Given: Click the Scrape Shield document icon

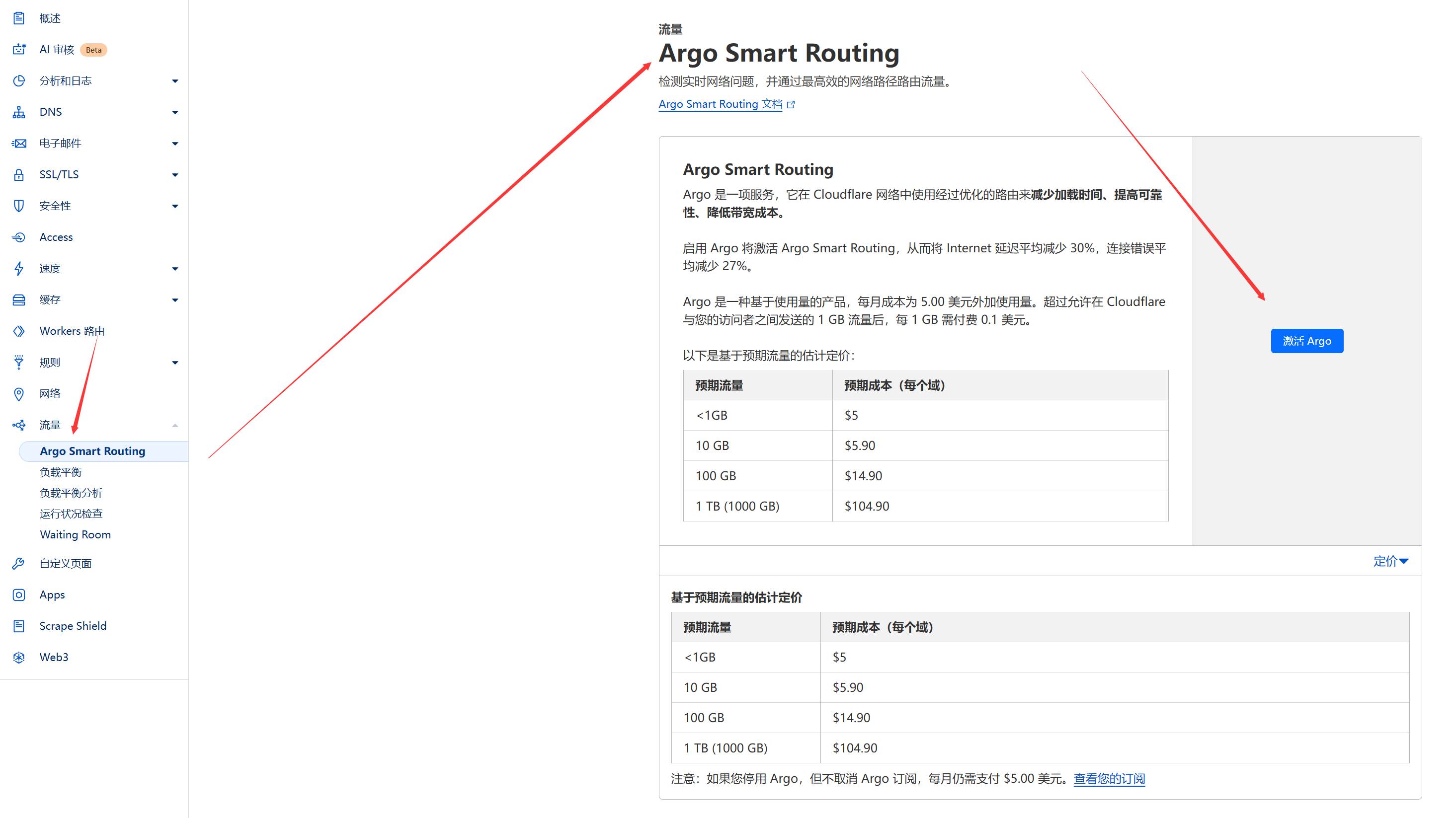Looking at the screenshot, I should (x=19, y=626).
